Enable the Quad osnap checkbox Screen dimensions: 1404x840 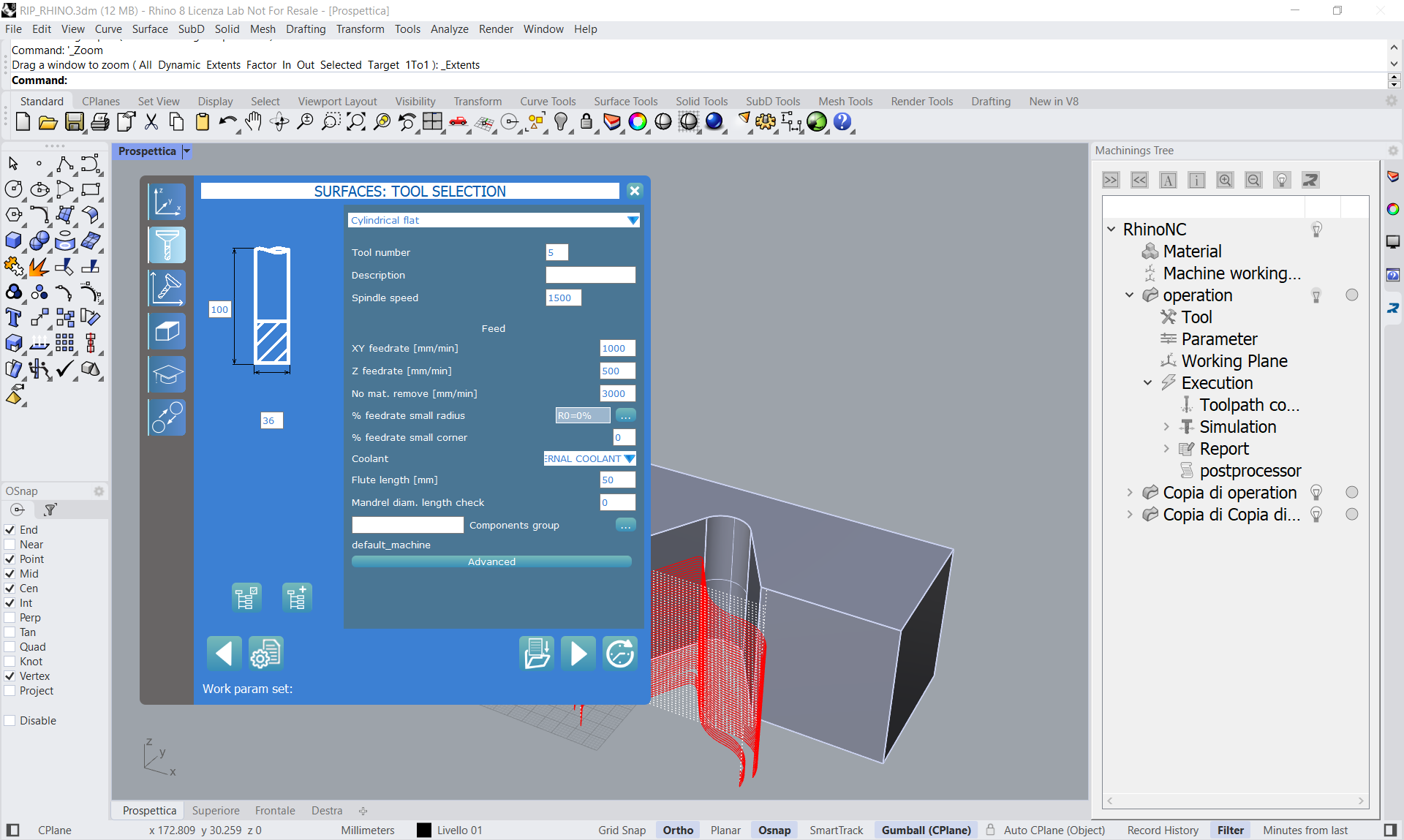click(10, 646)
